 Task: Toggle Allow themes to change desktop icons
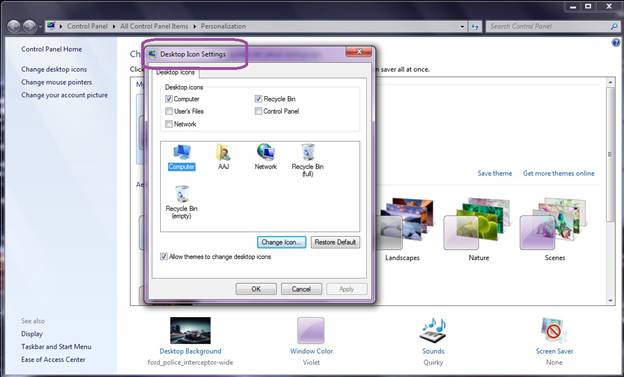pyautogui.click(x=164, y=256)
